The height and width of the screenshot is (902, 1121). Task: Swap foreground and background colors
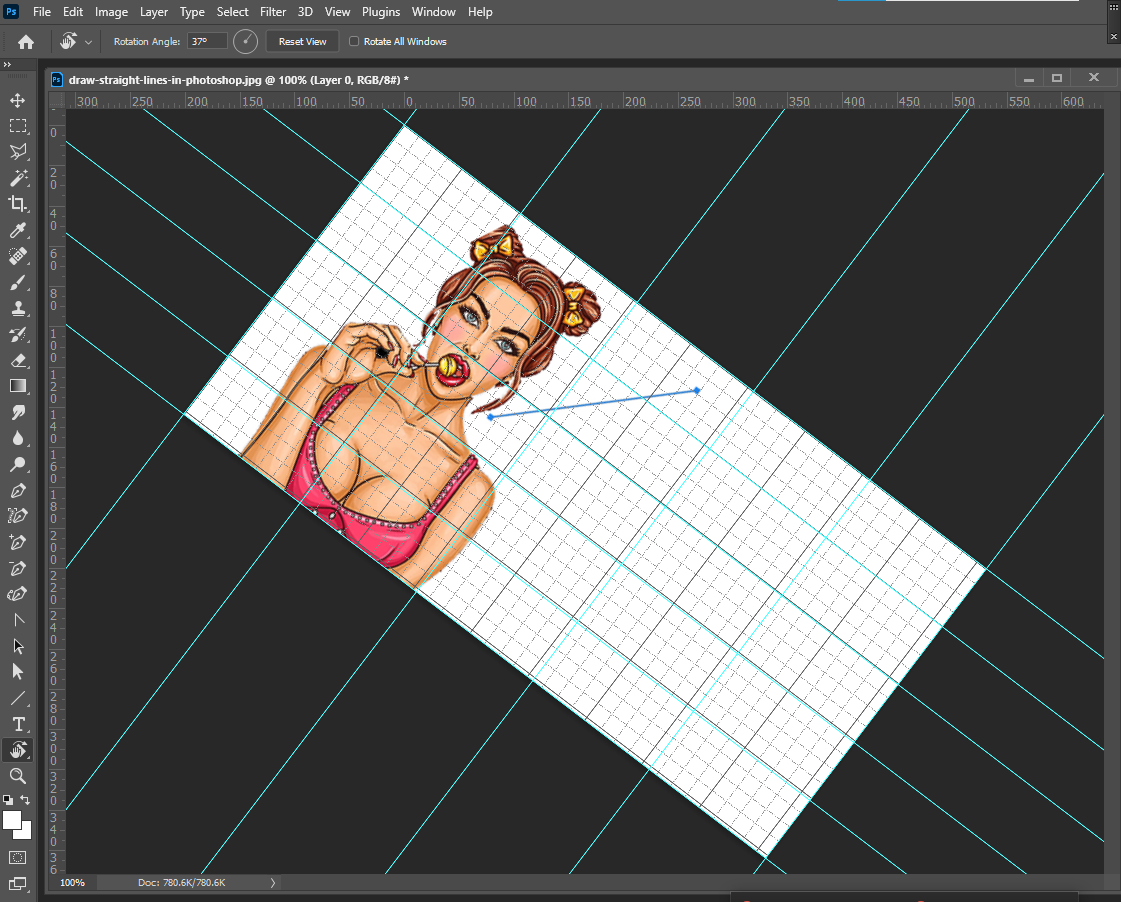pos(26,800)
